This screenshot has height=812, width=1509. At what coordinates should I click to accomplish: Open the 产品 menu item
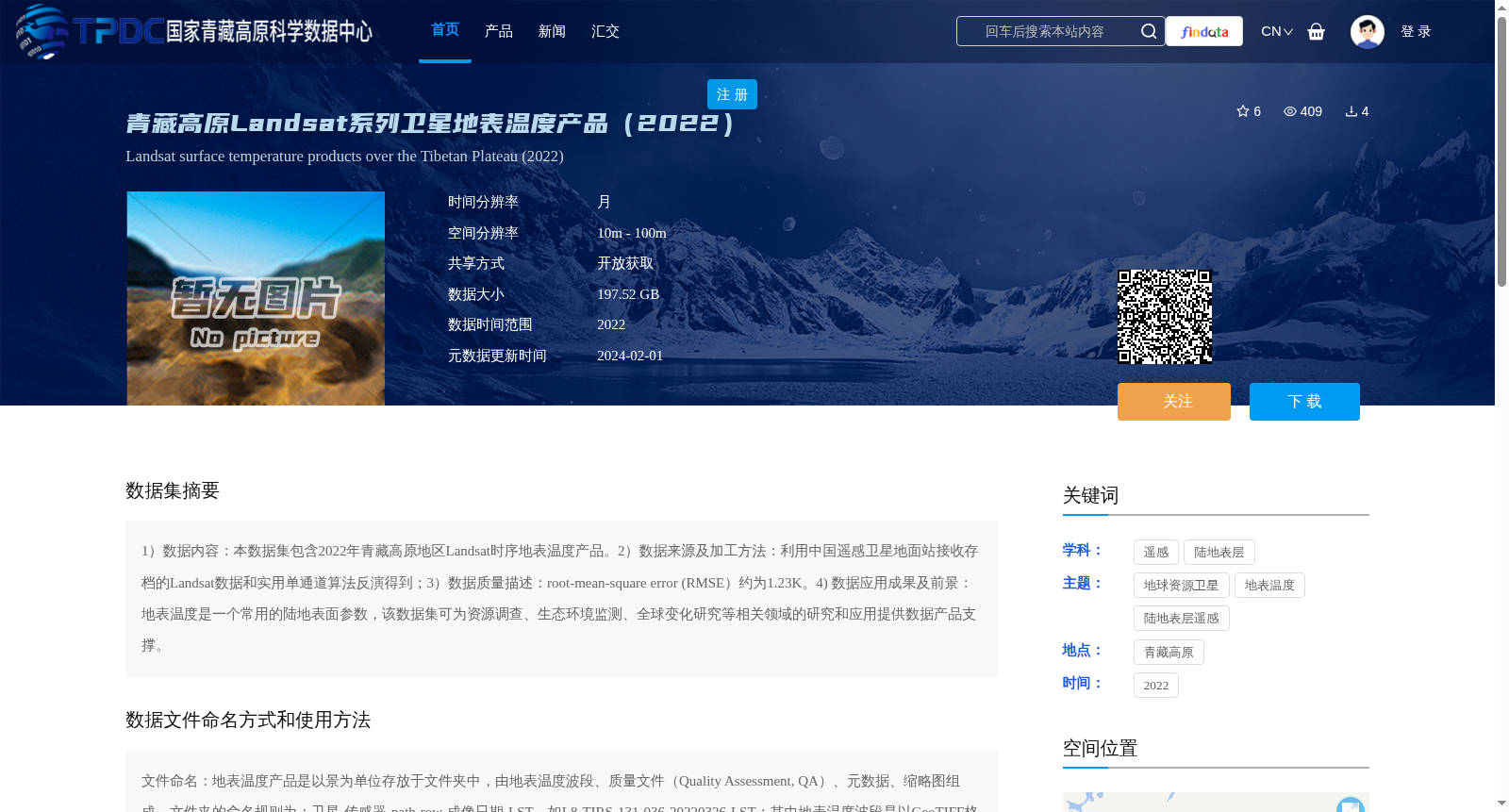tap(499, 31)
